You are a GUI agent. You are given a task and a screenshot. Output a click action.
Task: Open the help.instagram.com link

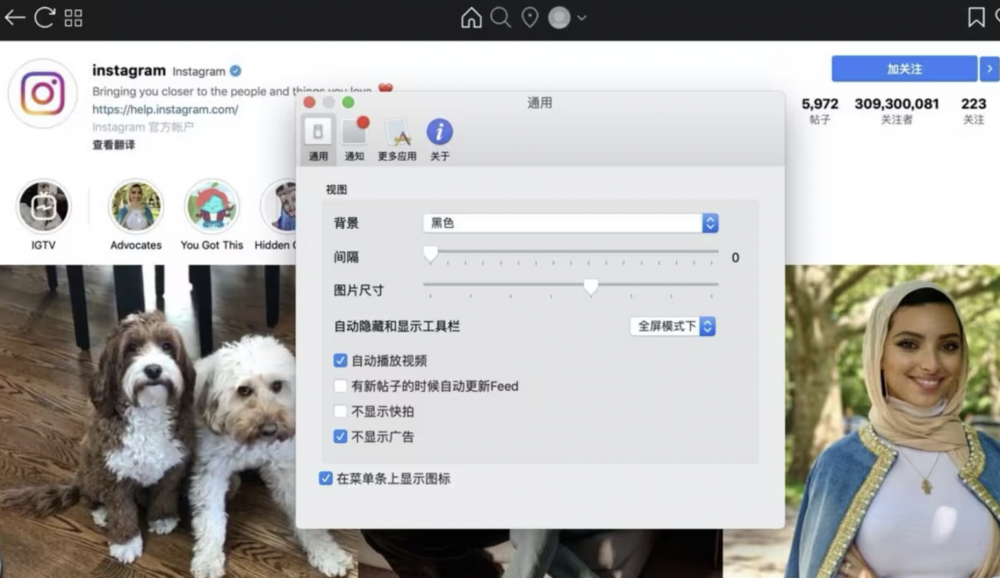coord(165,109)
